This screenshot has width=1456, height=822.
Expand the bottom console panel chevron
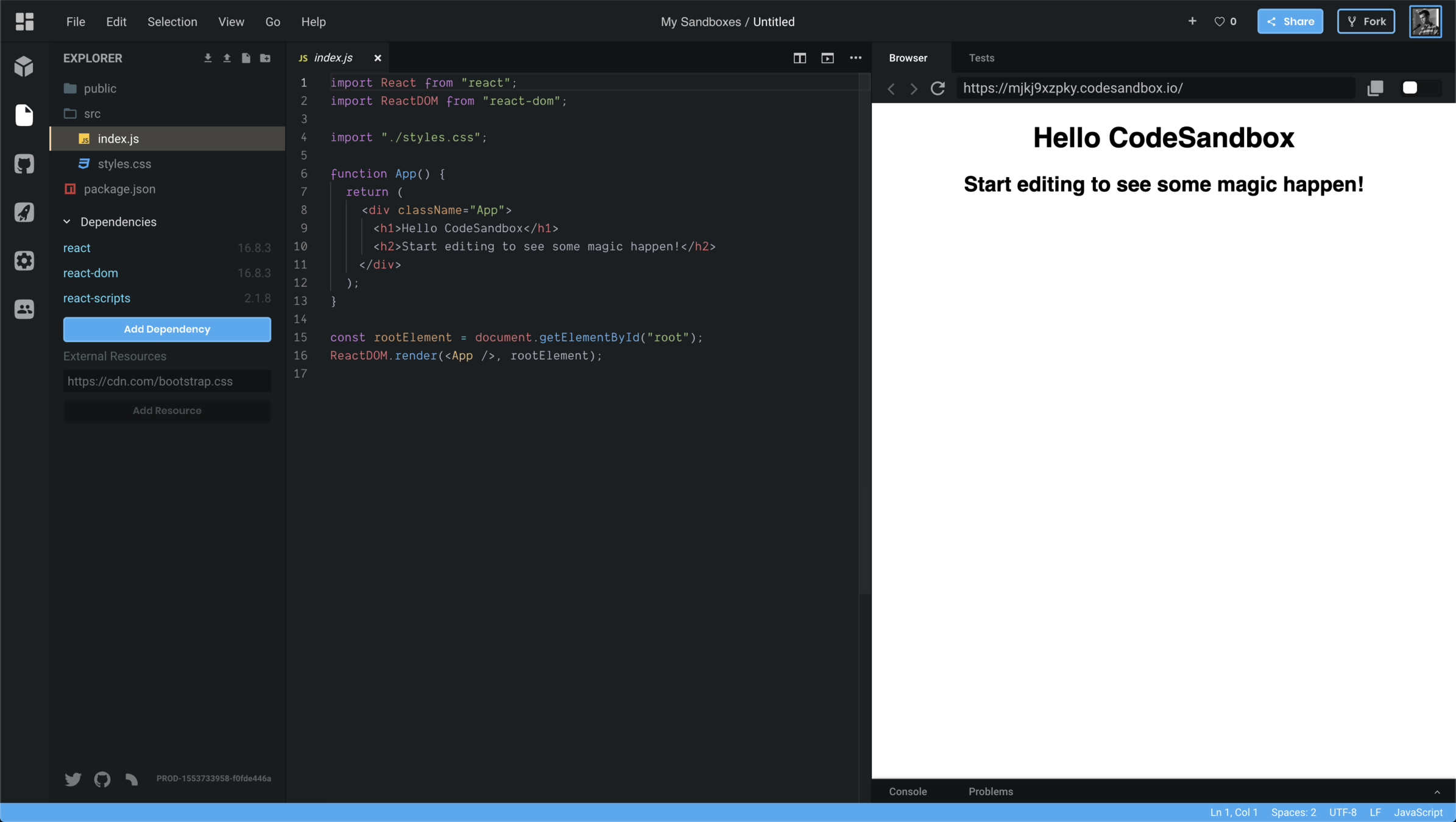[x=1437, y=792]
